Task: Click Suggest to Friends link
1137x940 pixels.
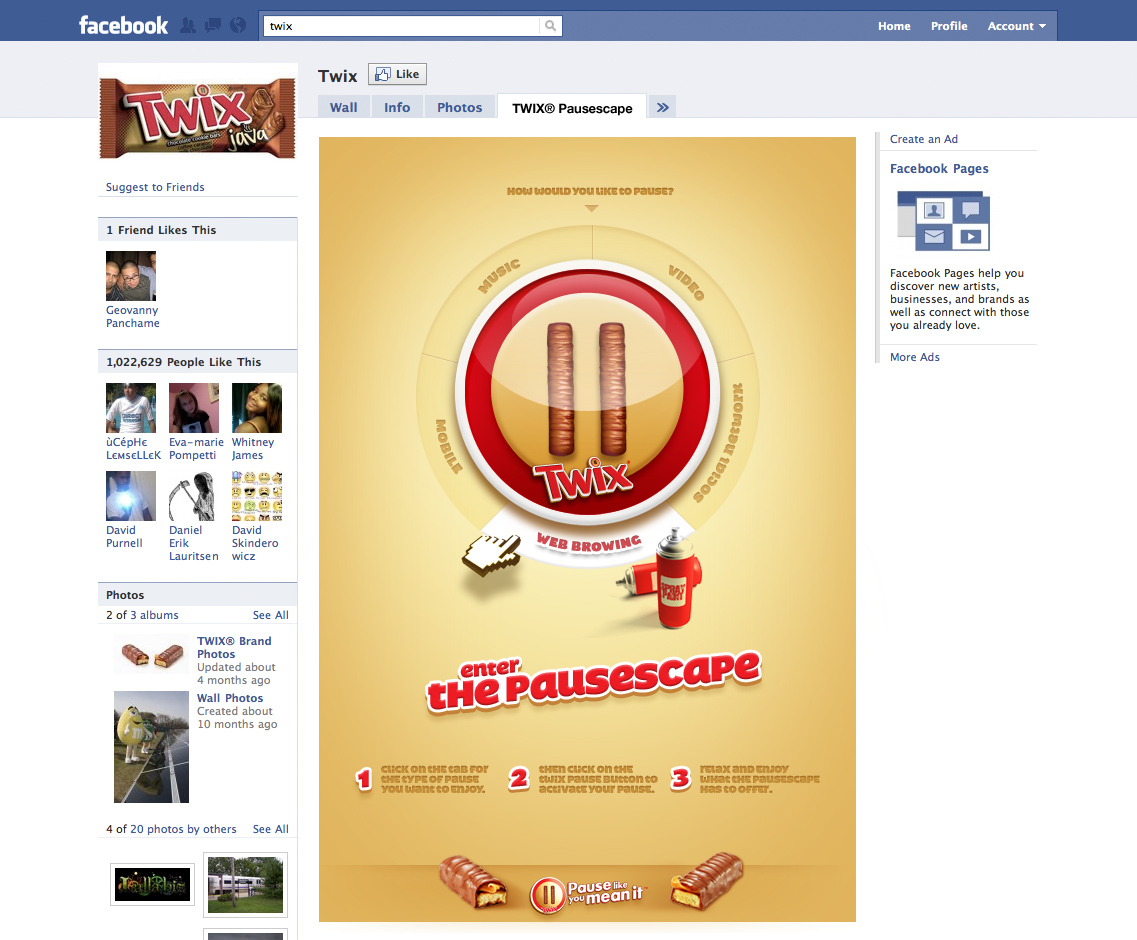Action: (x=155, y=187)
